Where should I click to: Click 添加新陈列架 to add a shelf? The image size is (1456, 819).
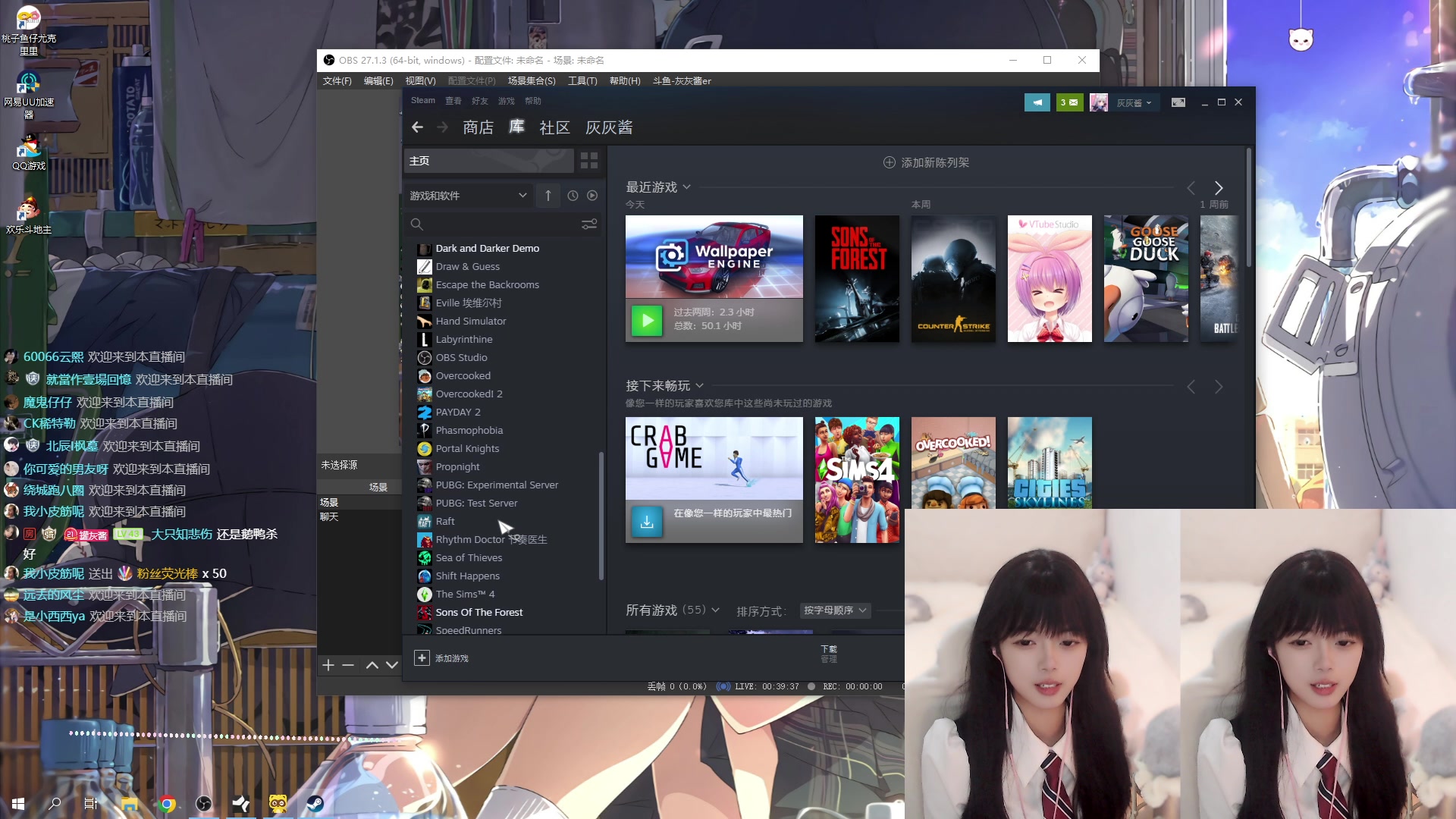[927, 163]
